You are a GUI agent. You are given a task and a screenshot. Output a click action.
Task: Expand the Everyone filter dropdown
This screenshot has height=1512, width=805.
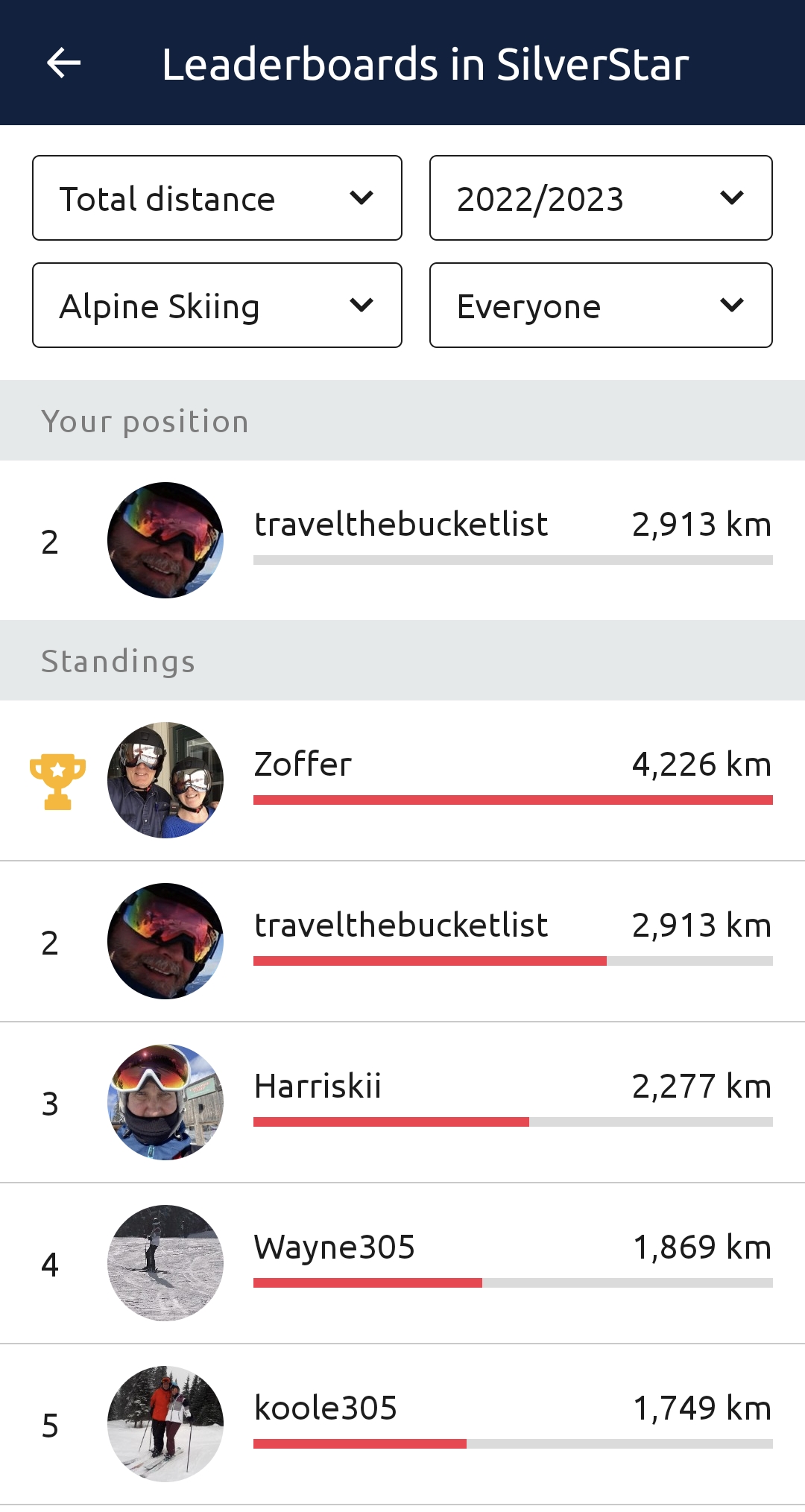click(601, 306)
